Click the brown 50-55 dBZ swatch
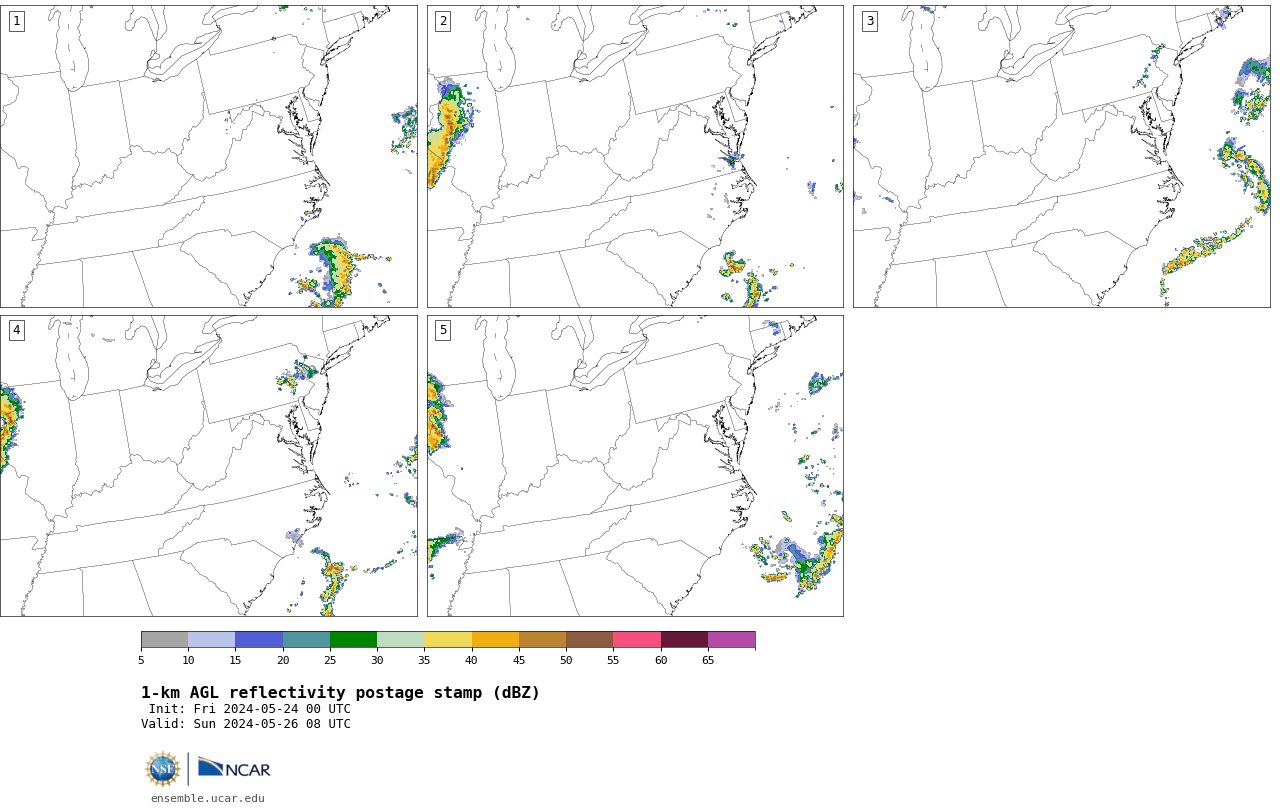This screenshot has width=1280, height=809. tap(590, 640)
